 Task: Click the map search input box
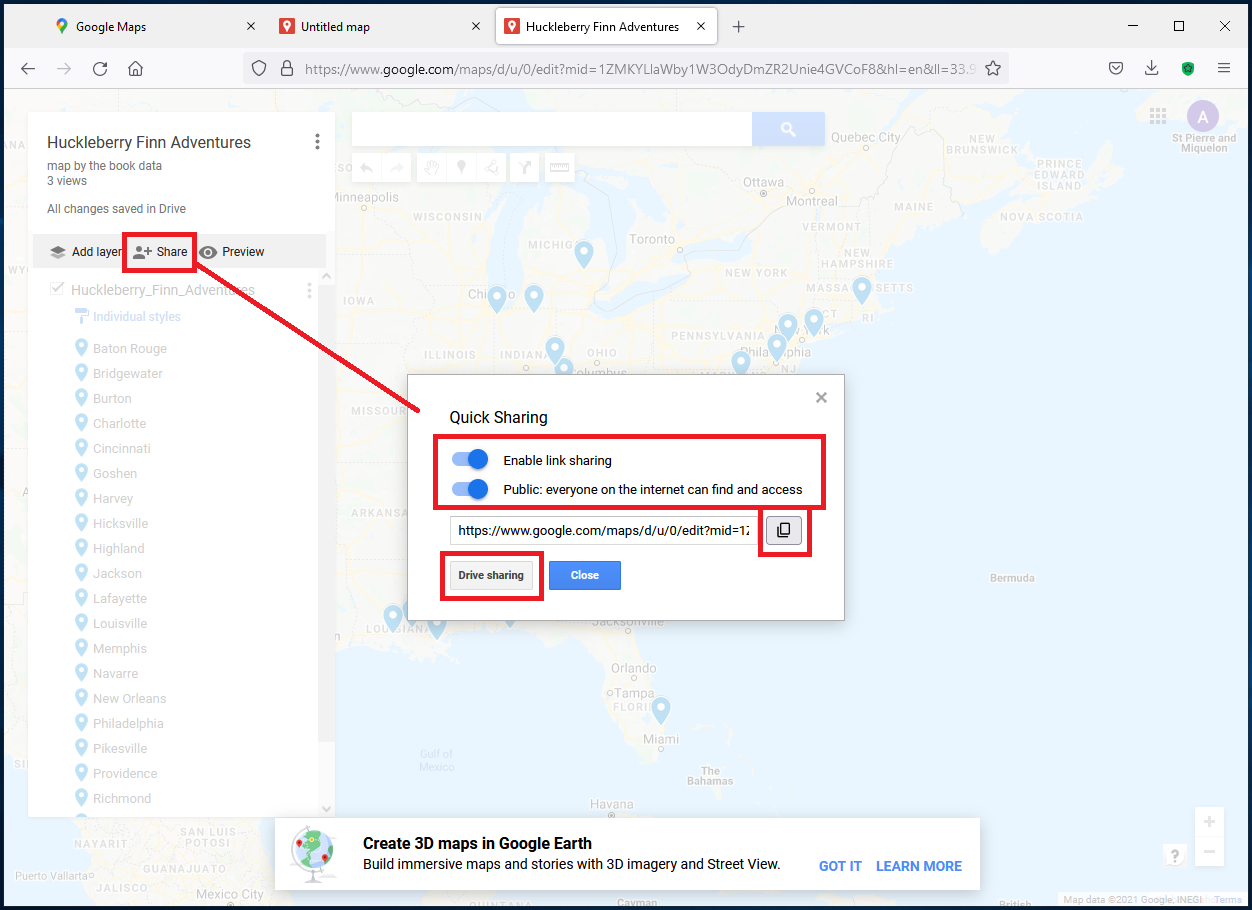coord(551,129)
